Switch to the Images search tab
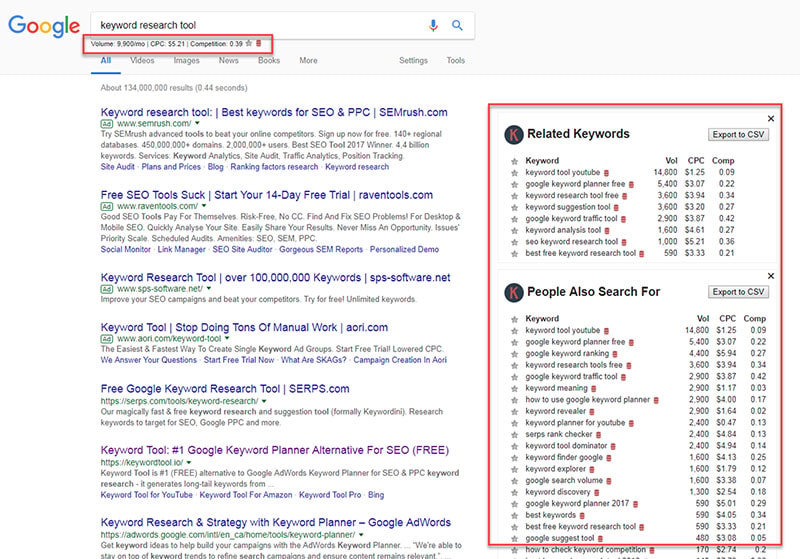 (186, 60)
